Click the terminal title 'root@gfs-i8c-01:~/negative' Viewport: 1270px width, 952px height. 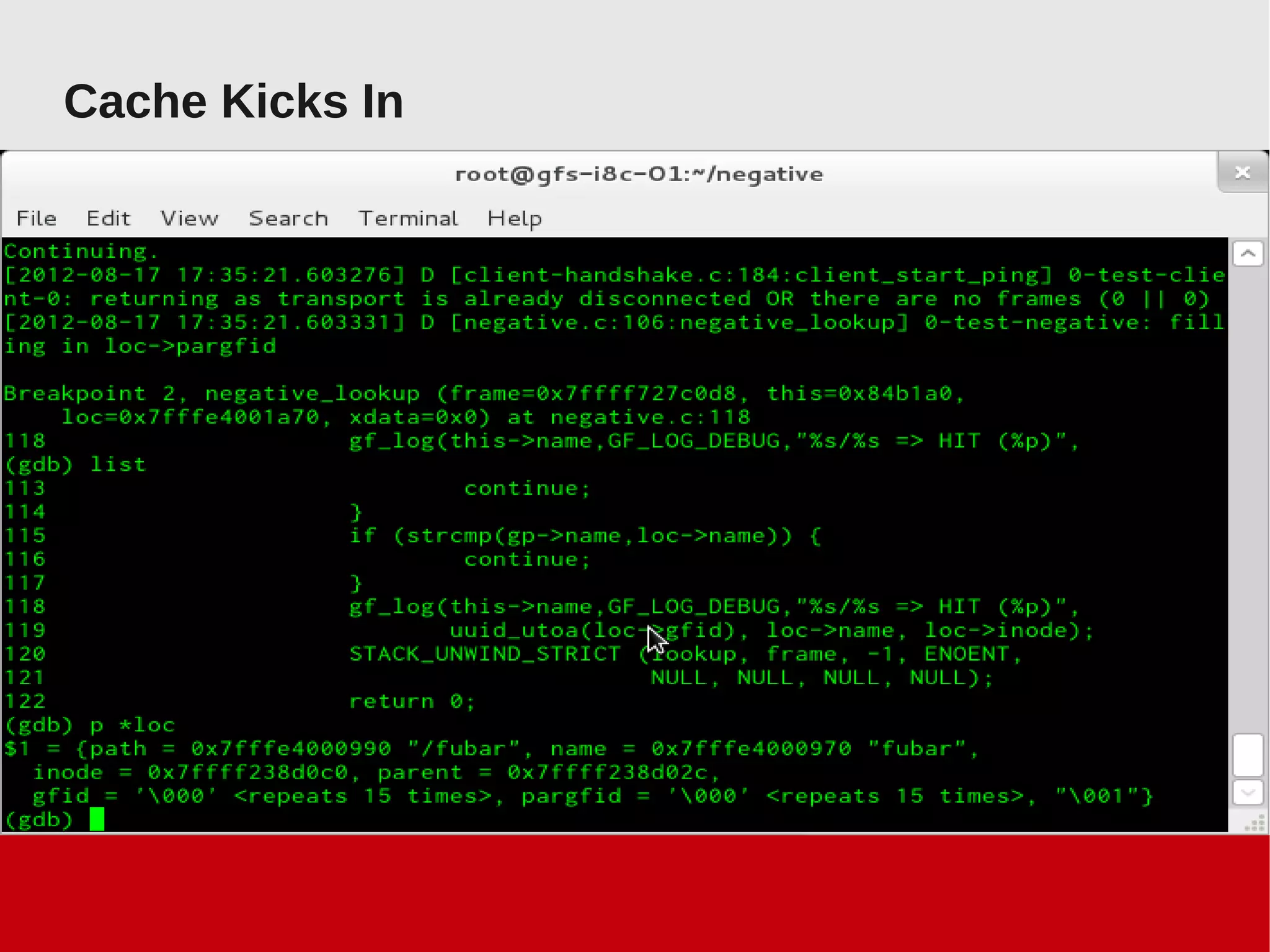pyautogui.click(x=639, y=174)
